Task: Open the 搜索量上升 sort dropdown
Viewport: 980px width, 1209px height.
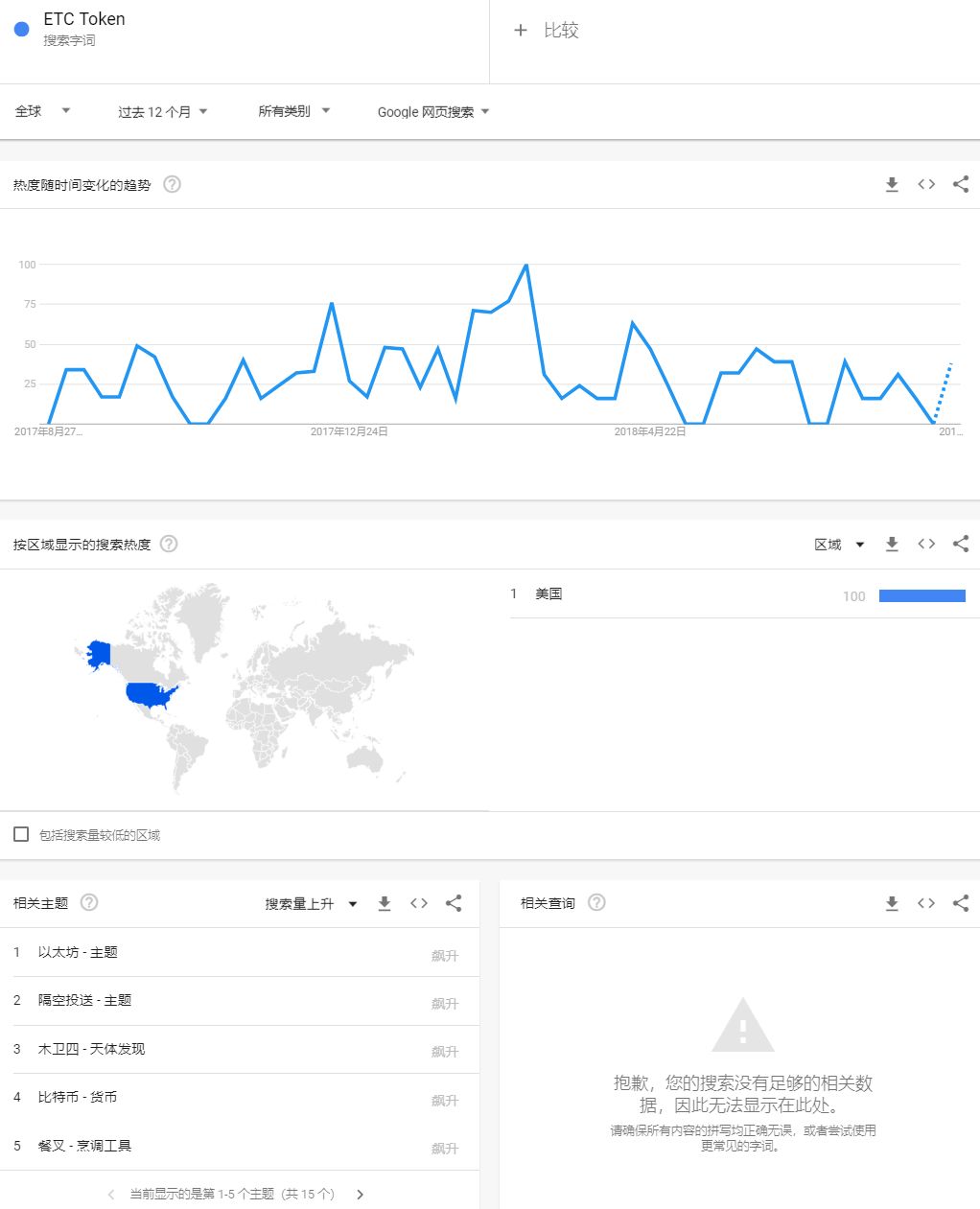Action: pyautogui.click(x=311, y=904)
